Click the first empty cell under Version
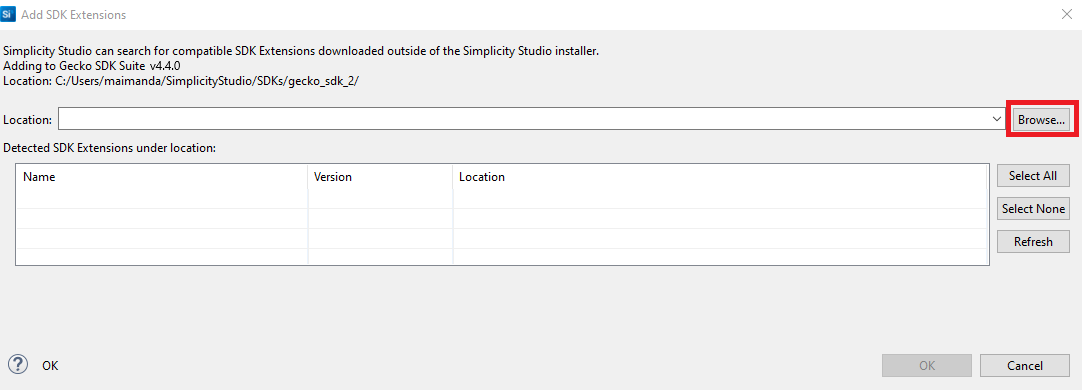 point(380,199)
